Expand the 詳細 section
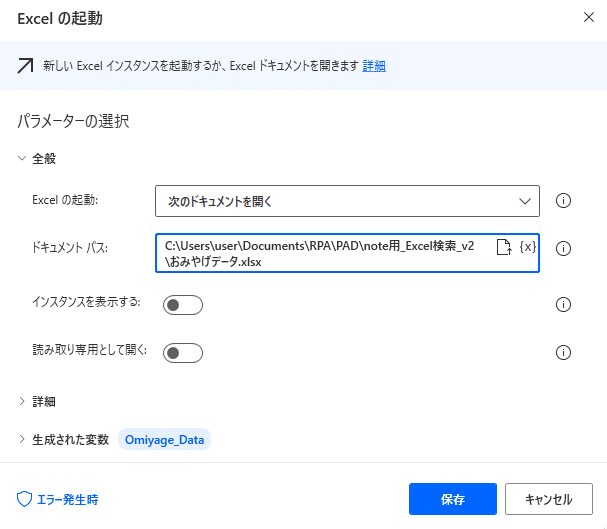607x529 pixels. [22, 401]
